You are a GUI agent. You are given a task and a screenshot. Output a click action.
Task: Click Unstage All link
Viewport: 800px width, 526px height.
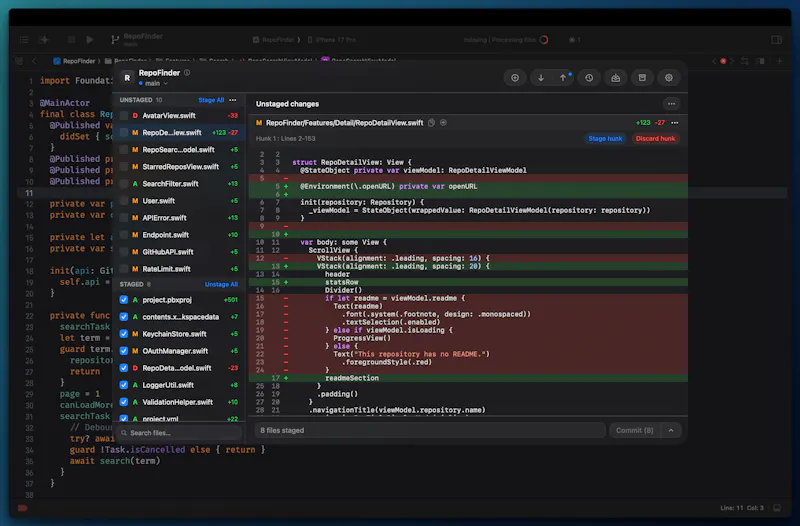tap(221, 284)
